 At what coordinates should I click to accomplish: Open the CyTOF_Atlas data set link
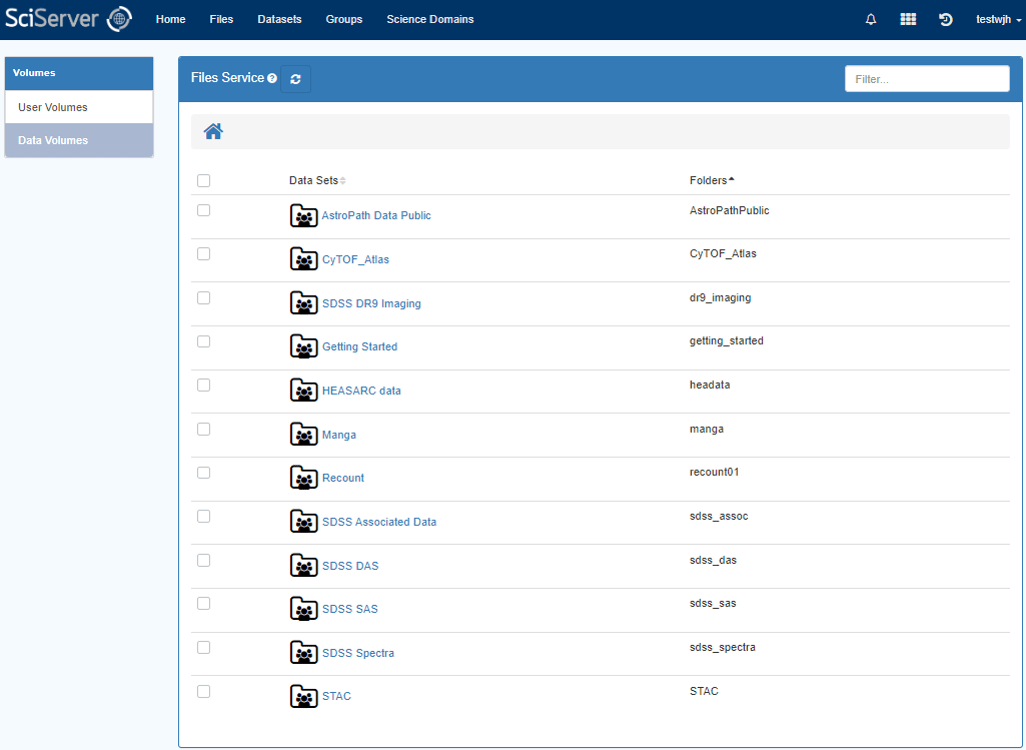click(355, 259)
